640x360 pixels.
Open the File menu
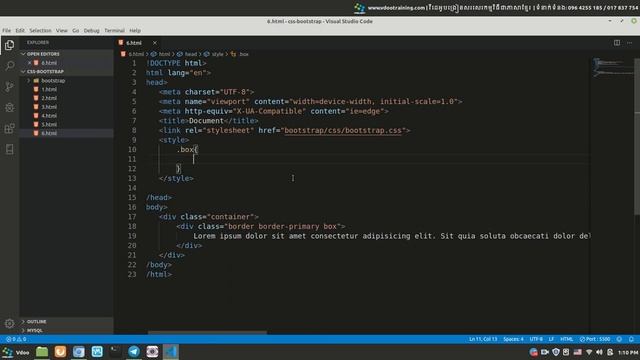point(7,31)
